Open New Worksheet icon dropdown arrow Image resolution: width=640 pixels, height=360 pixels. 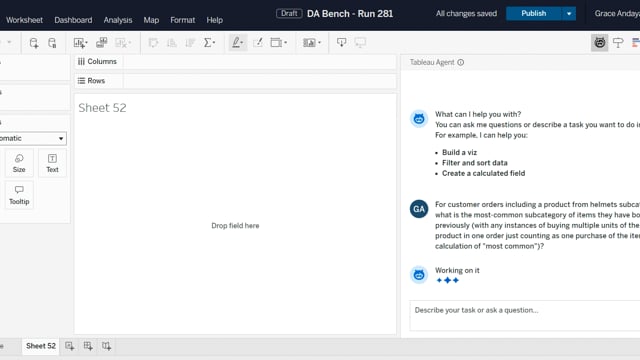[x=87, y=42]
